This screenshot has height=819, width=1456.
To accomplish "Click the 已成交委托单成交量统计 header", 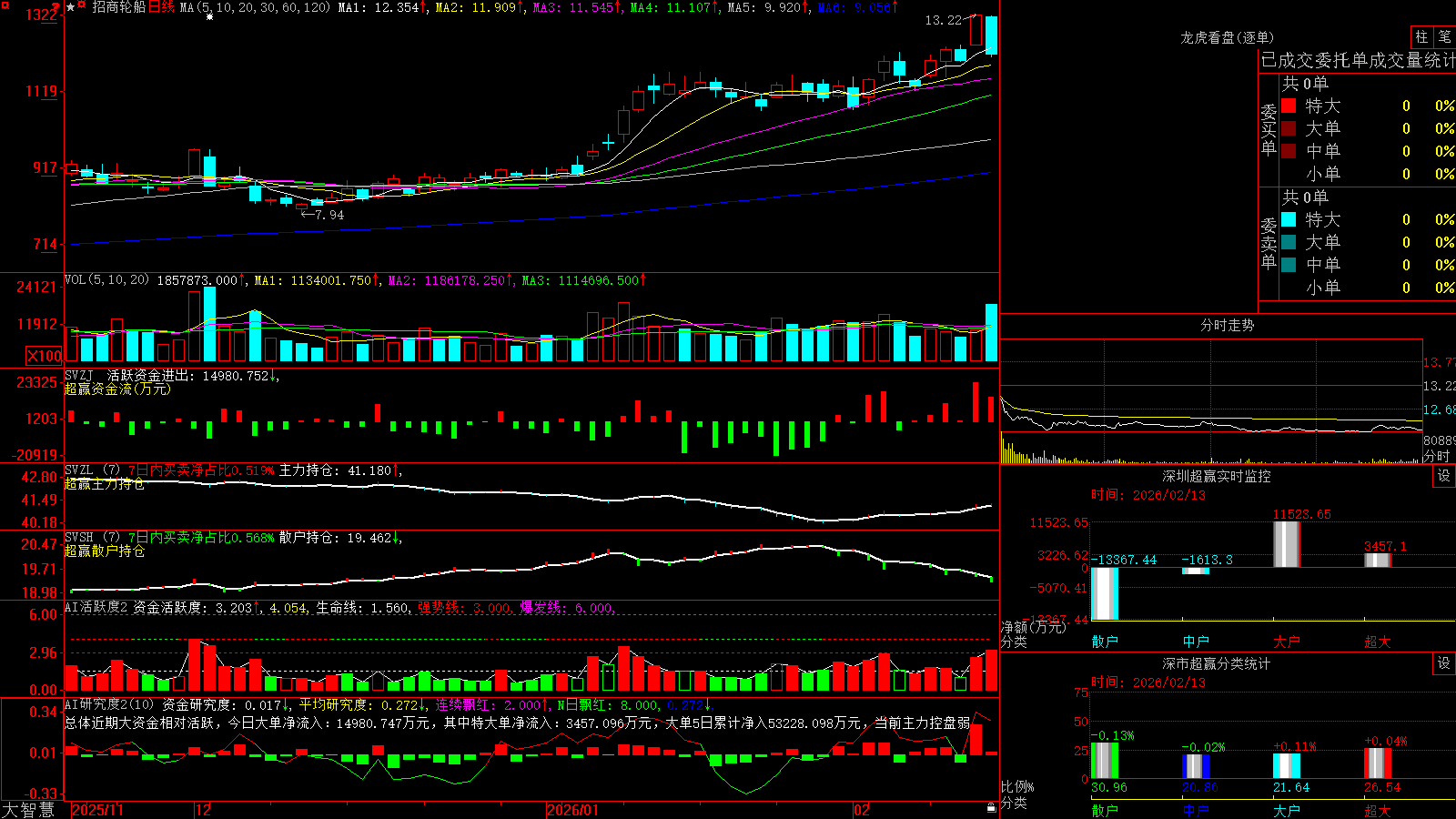I will [1358, 60].
